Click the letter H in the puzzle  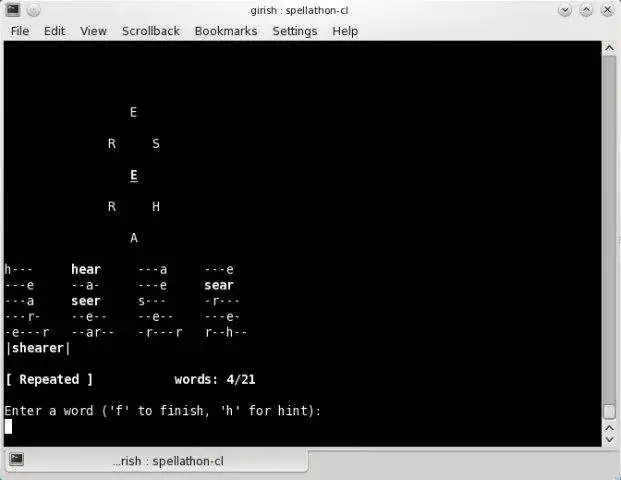coord(156,206)
